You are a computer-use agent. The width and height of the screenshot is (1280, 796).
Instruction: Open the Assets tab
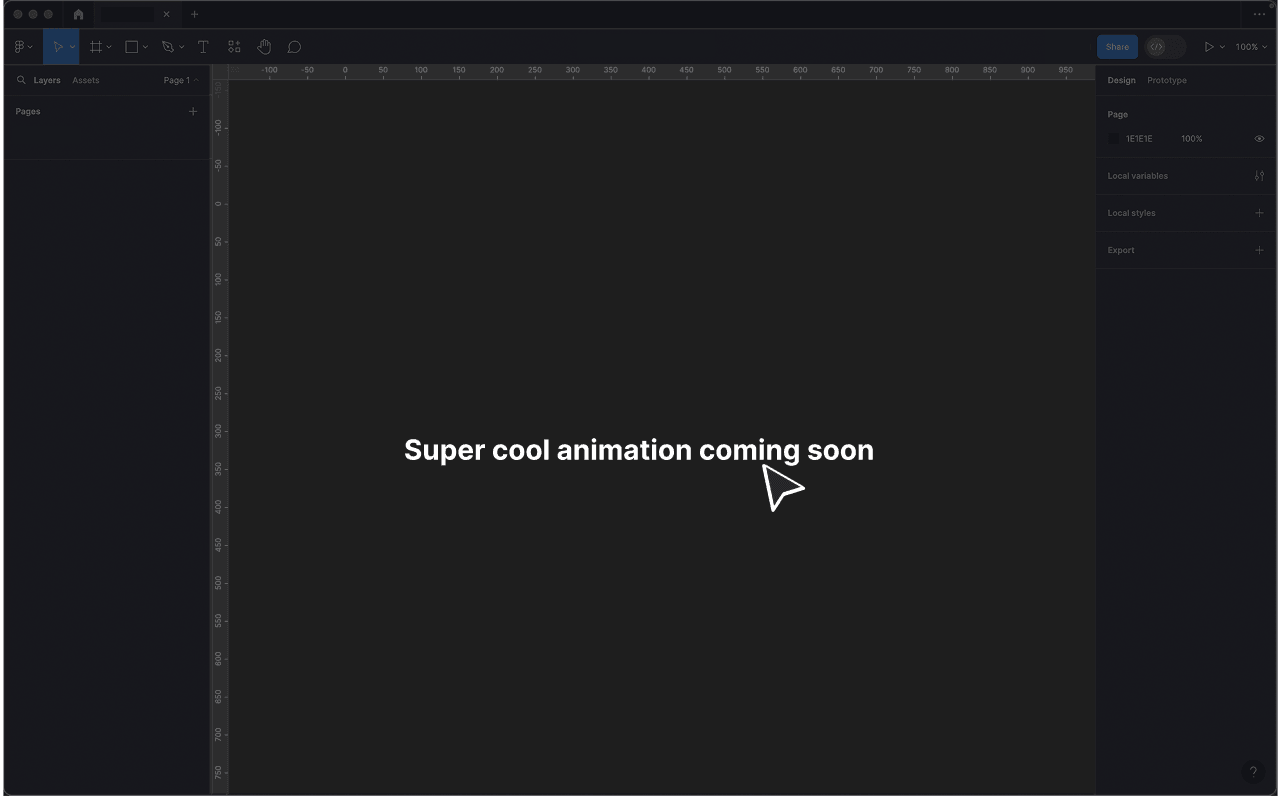(x=85, y=80)
